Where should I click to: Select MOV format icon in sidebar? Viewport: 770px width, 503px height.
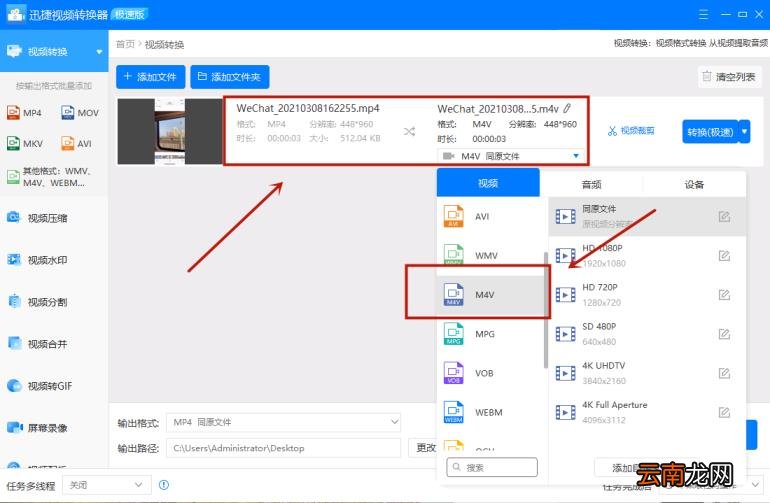(67, 112)
